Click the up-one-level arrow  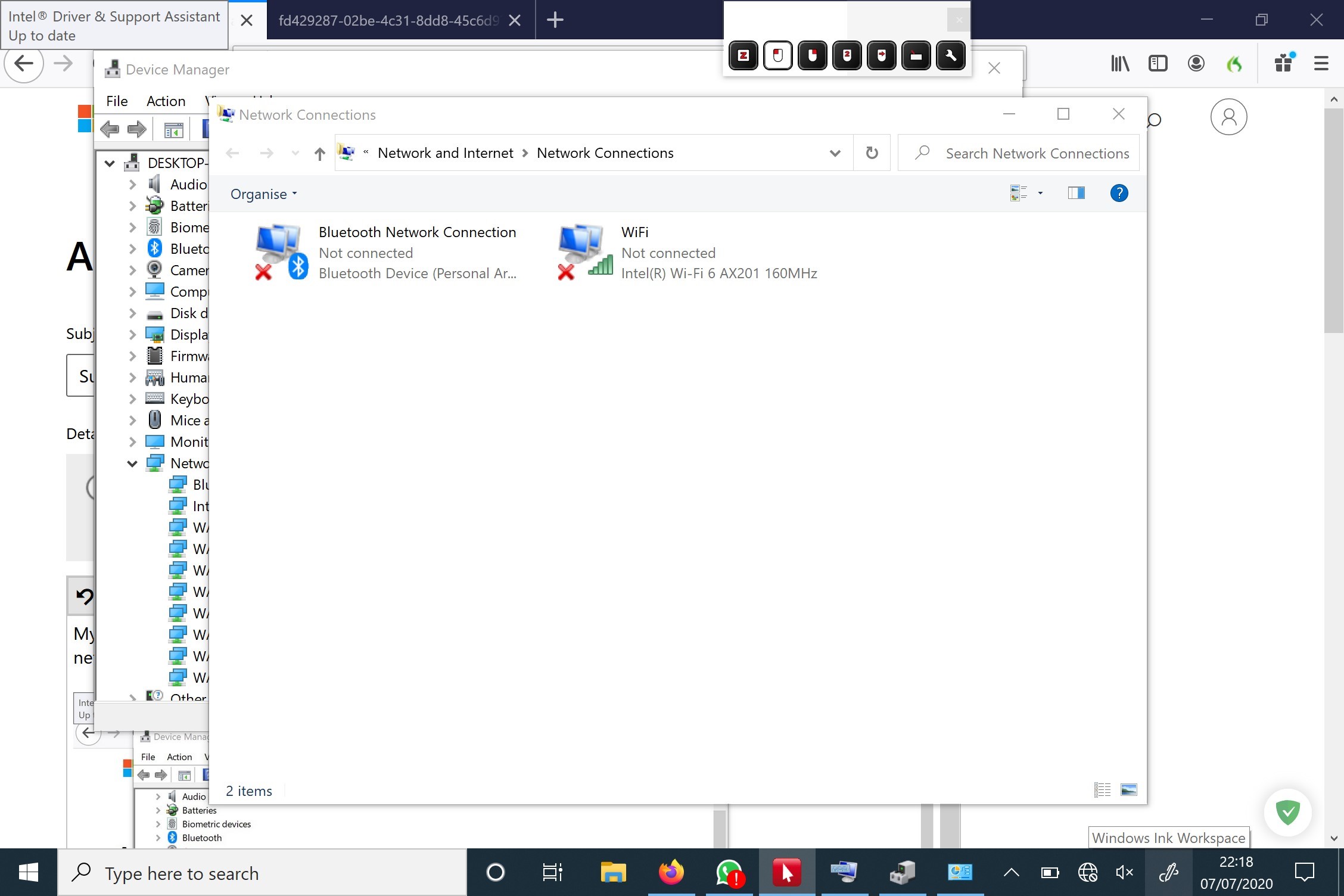click(319, 154)
